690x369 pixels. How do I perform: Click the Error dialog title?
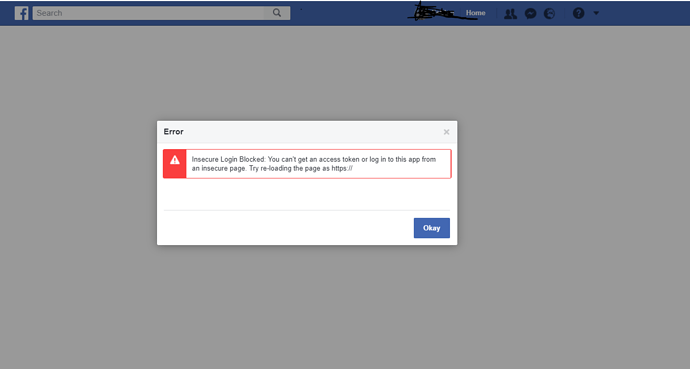pyautogui.click(x=173, y=132)
